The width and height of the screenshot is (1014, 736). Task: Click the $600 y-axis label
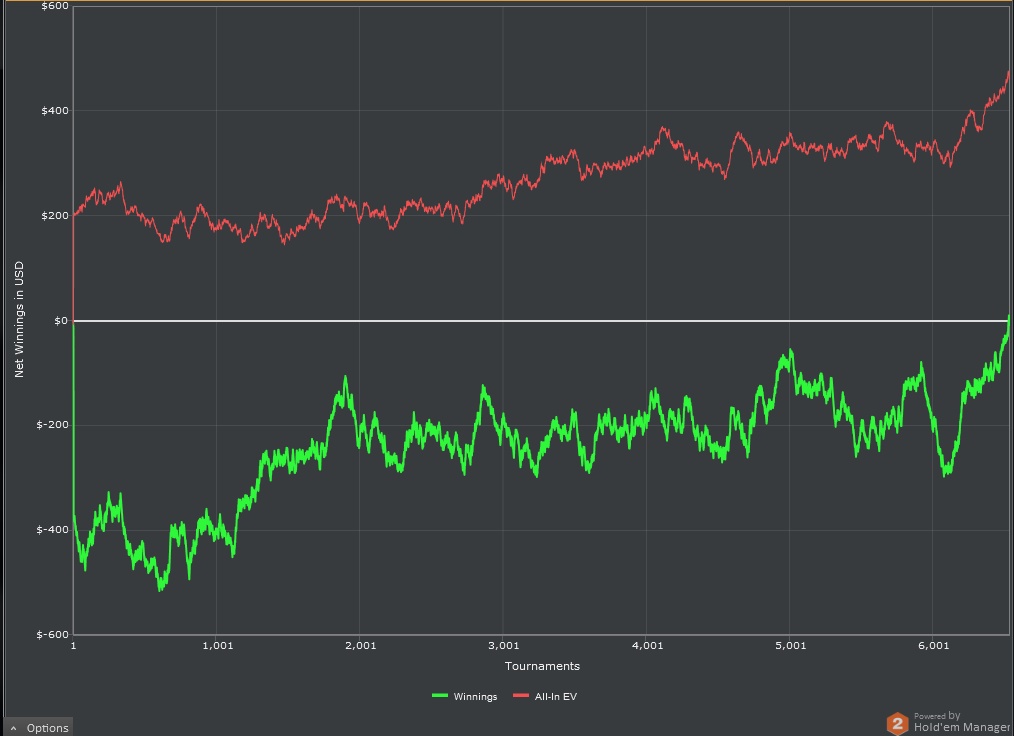click(55, 7)
